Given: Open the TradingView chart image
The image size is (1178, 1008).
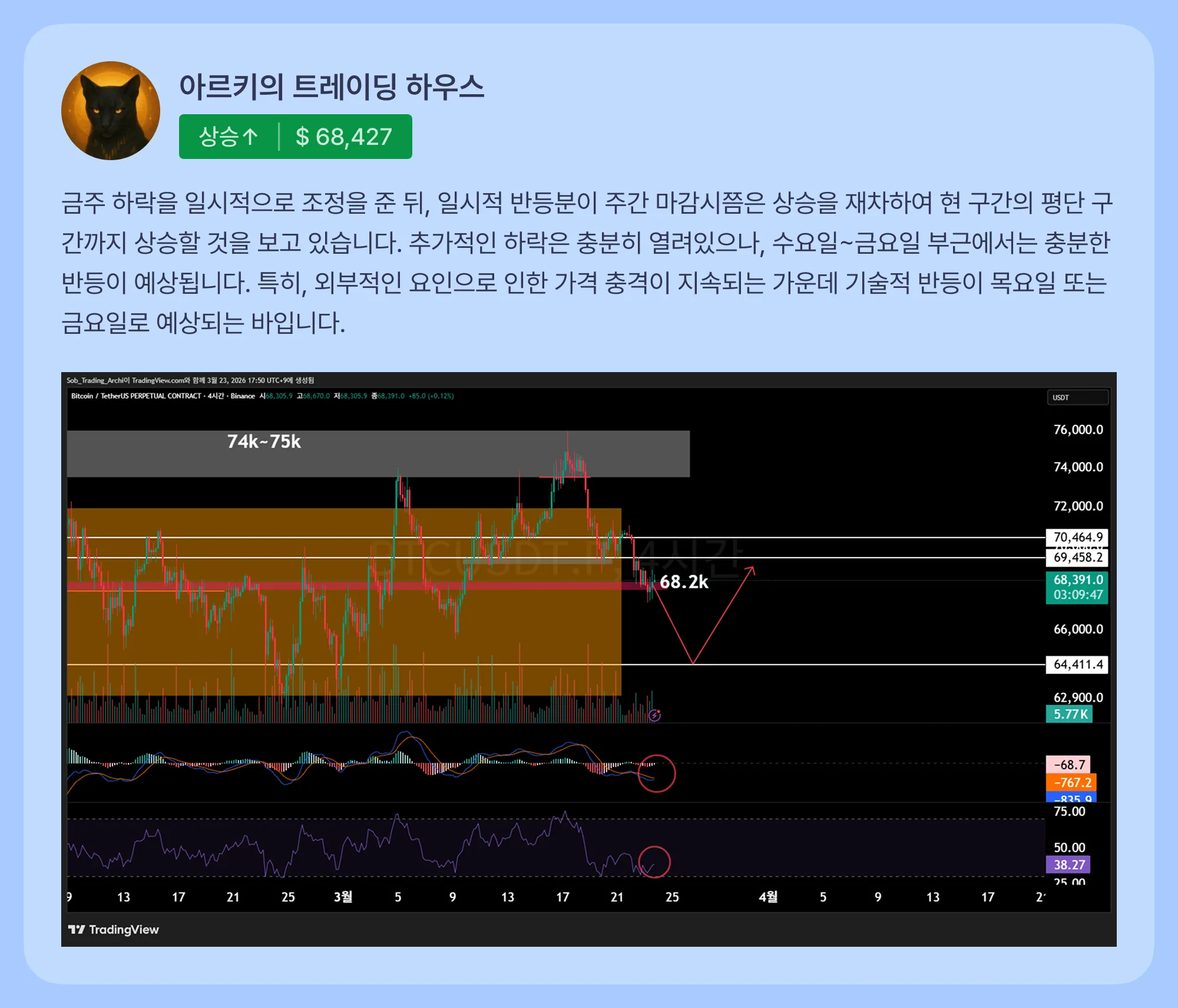Looking at the screenshot, I should pos(589,659).
